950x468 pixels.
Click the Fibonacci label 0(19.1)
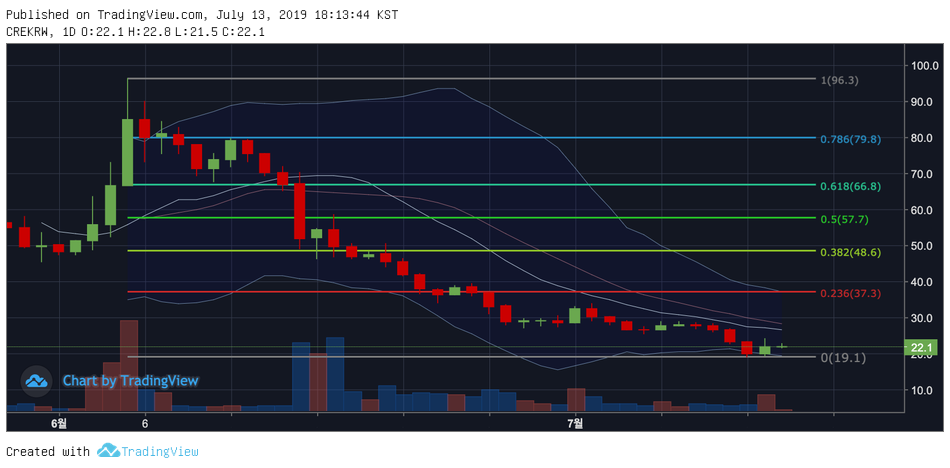coord(843,358)
